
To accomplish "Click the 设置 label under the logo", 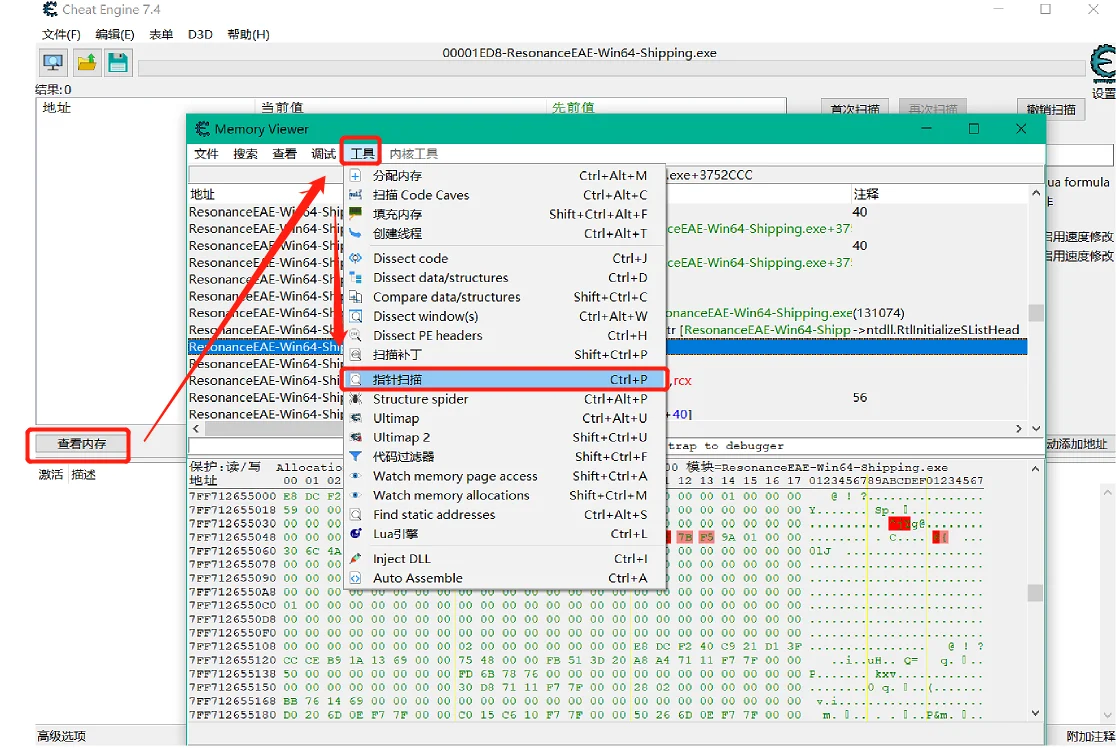I will [x=1104, y=93].
